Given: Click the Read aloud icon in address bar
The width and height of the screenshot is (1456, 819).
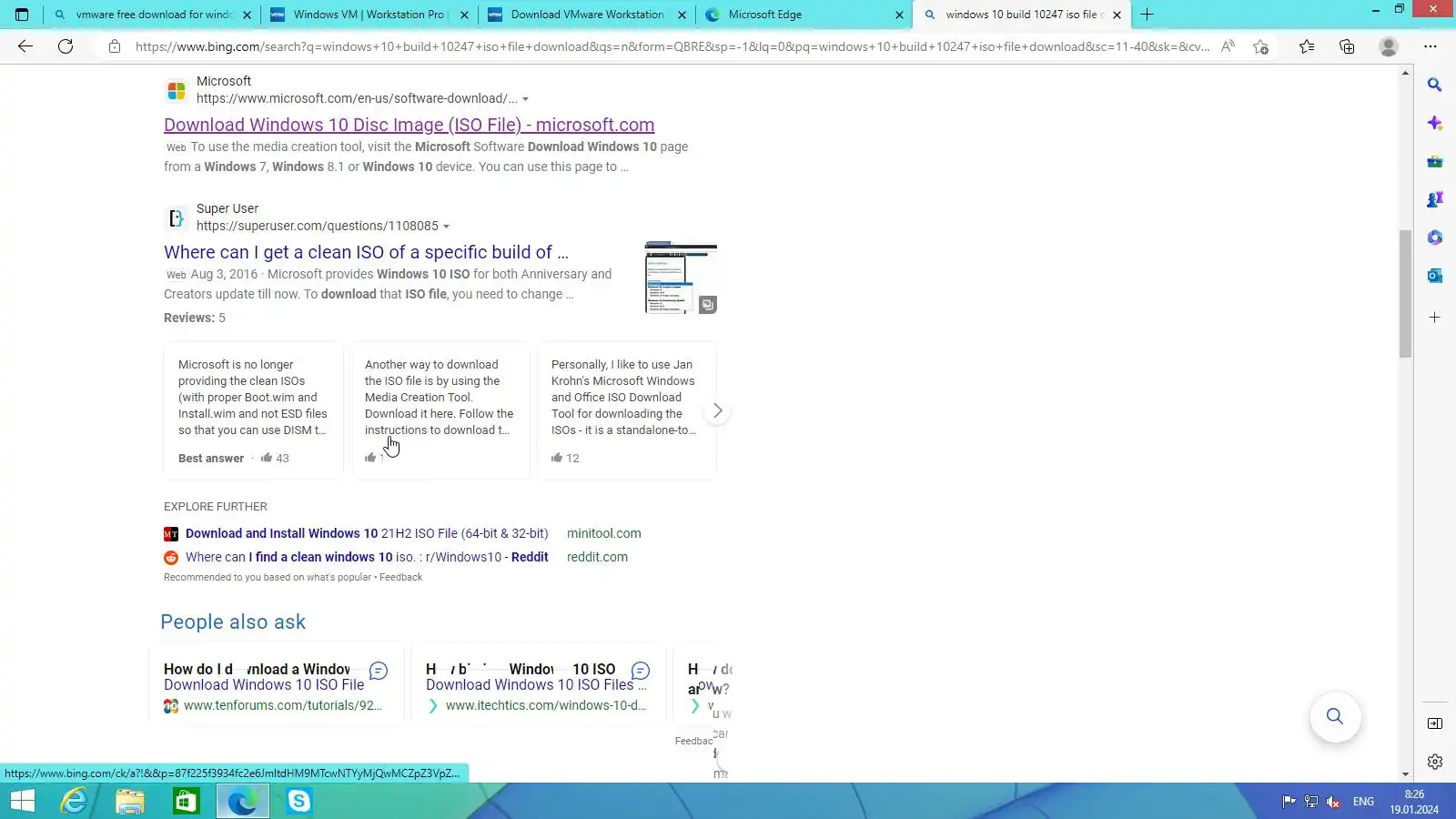Looking at the screenshot, I should (x=1228, y=46).
